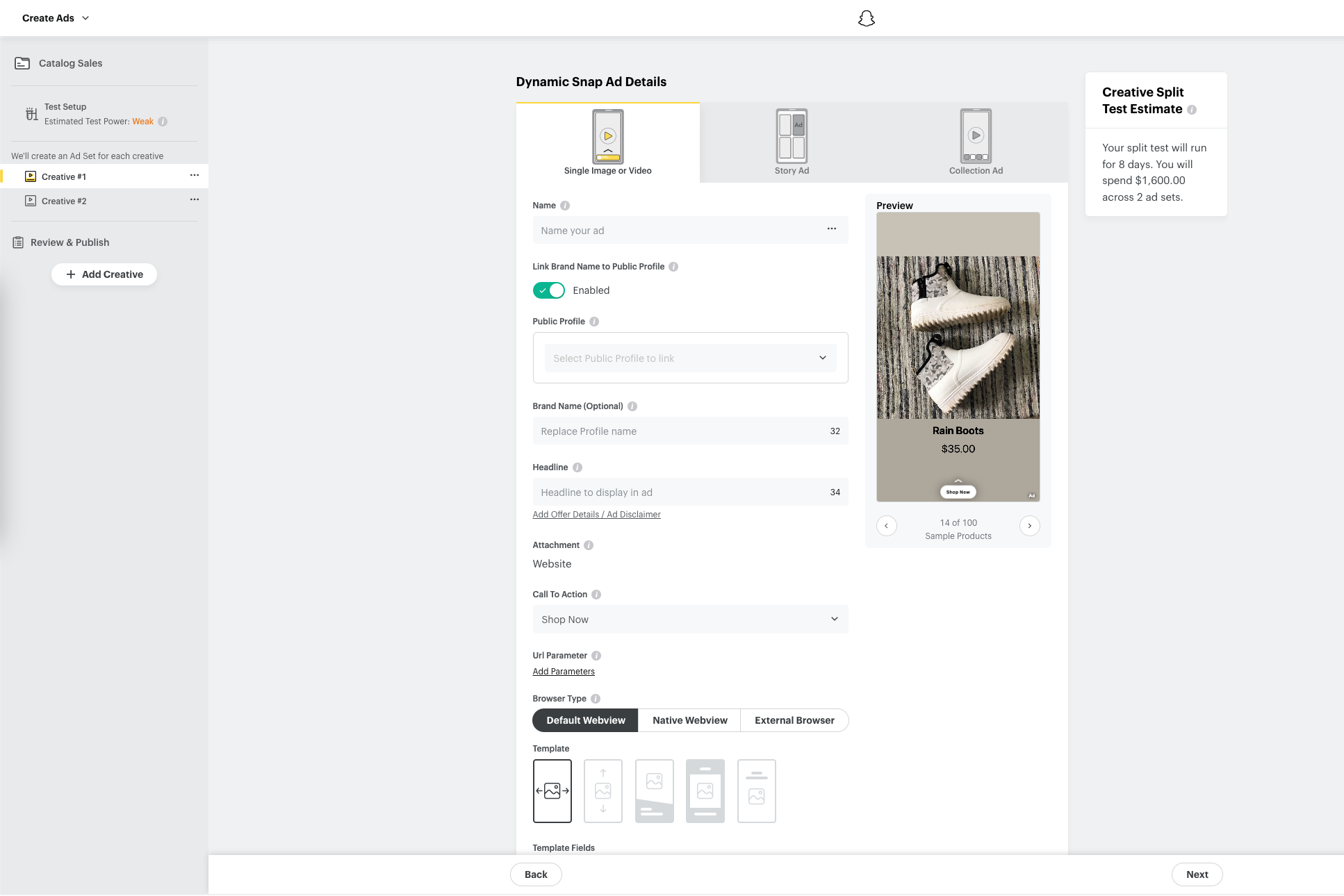The height and width of the screenshot is (896, 1344).
Task: Expand the Create Ads dropdown menu
Action: [x=56, y=18]
